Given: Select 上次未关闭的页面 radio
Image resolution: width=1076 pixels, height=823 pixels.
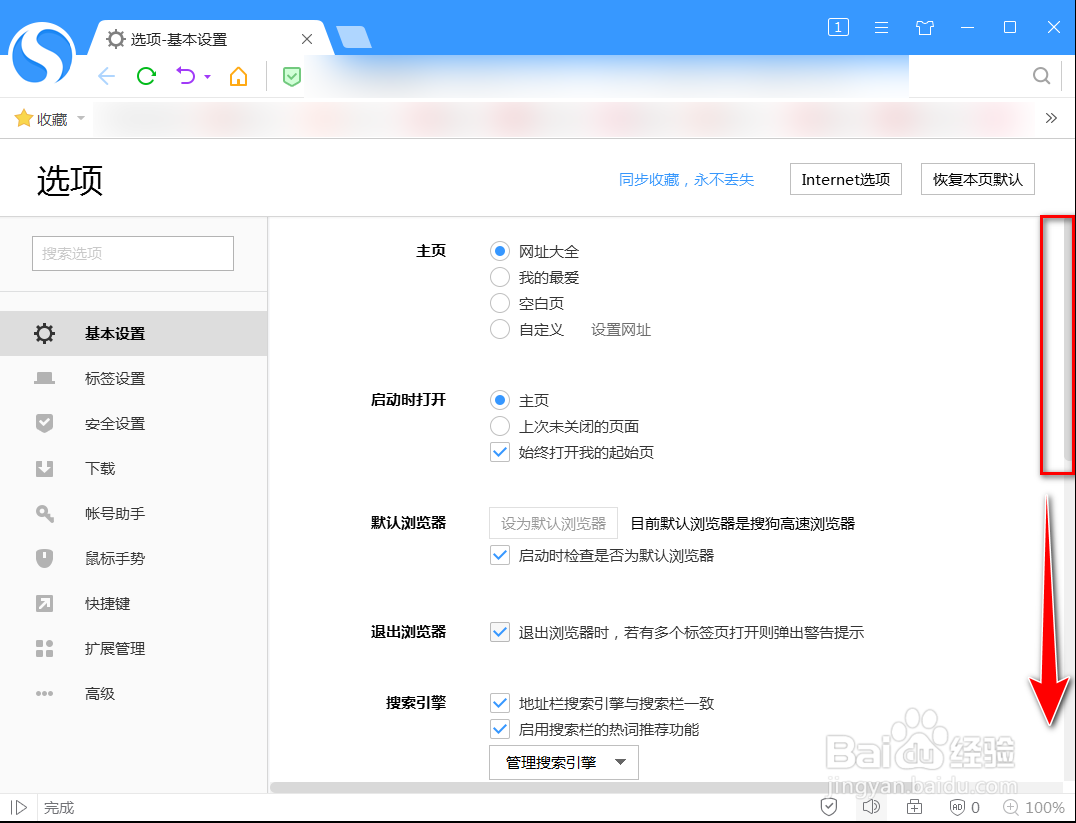Looking at the screenshot, I should (500, 426).
